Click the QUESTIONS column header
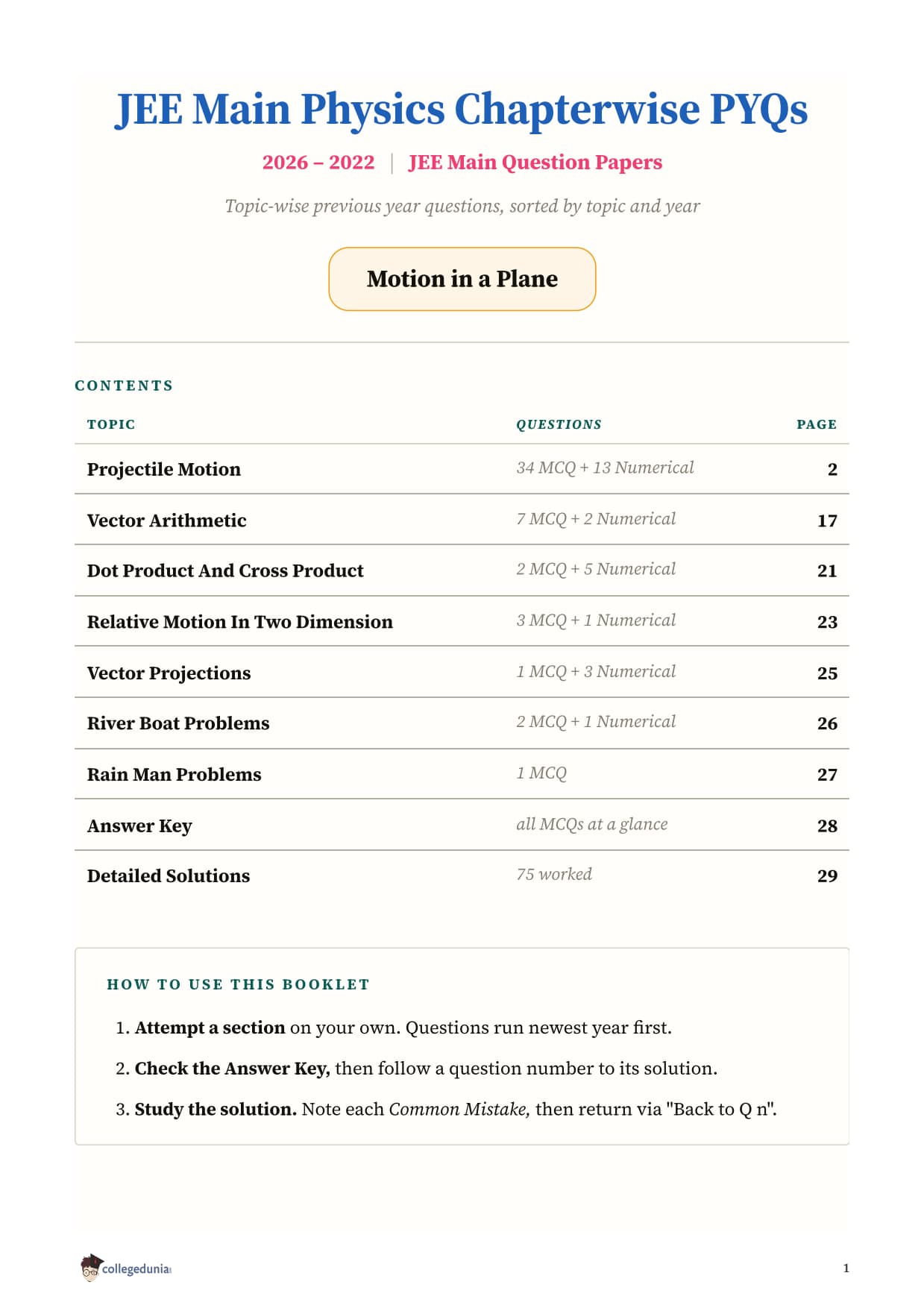Image resolution: width=924 pixels, height=1308 pixels. [x=559, y=424]
